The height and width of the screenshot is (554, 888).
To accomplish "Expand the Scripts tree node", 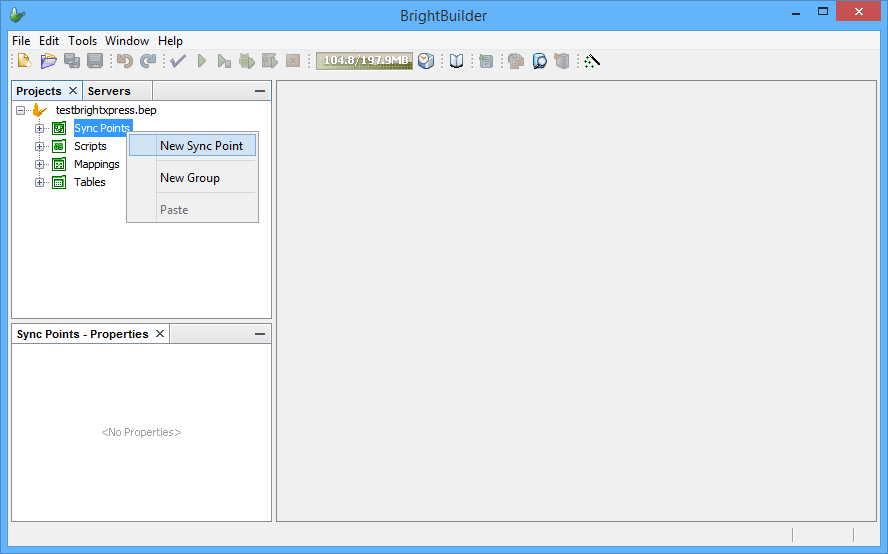I will pyautogui.click(x=40, y=146).
